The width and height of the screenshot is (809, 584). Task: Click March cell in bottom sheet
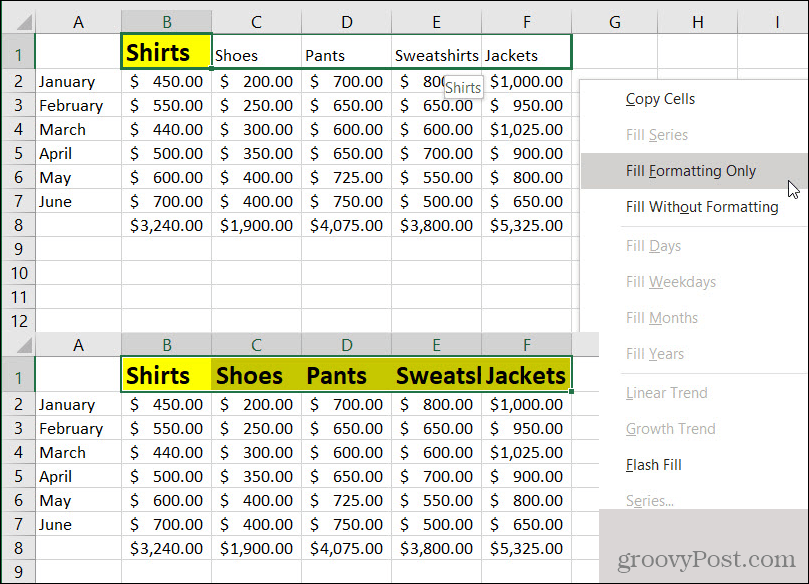(78, 452)
